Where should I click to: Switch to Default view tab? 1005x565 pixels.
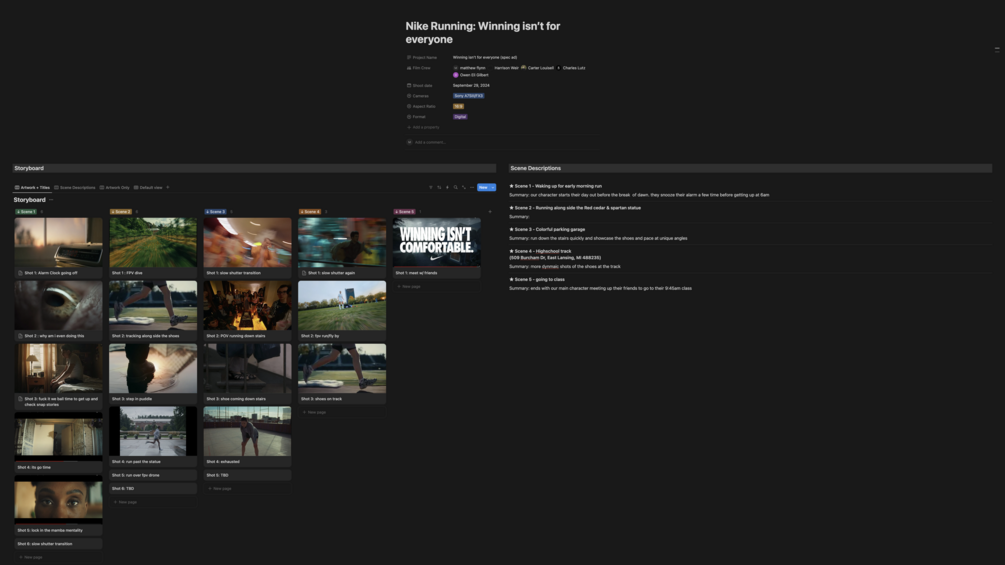click(x=148, y=188)
